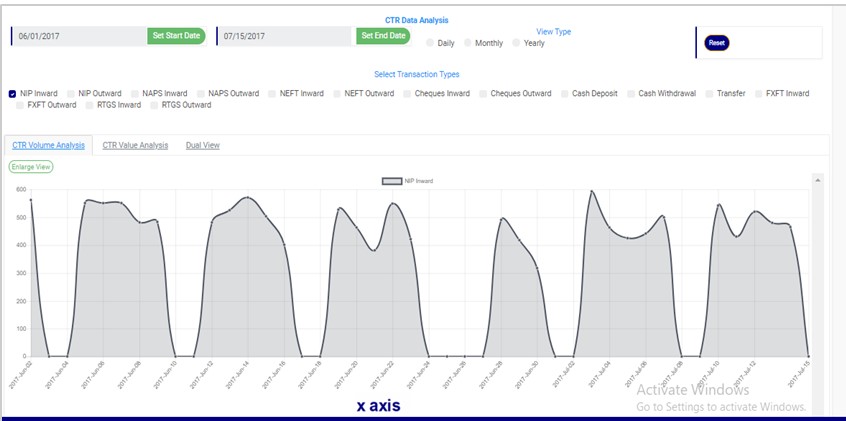Screen dimensions: 846x421
Task: Choose the Yearly view type
Action: tap(516, 43)
